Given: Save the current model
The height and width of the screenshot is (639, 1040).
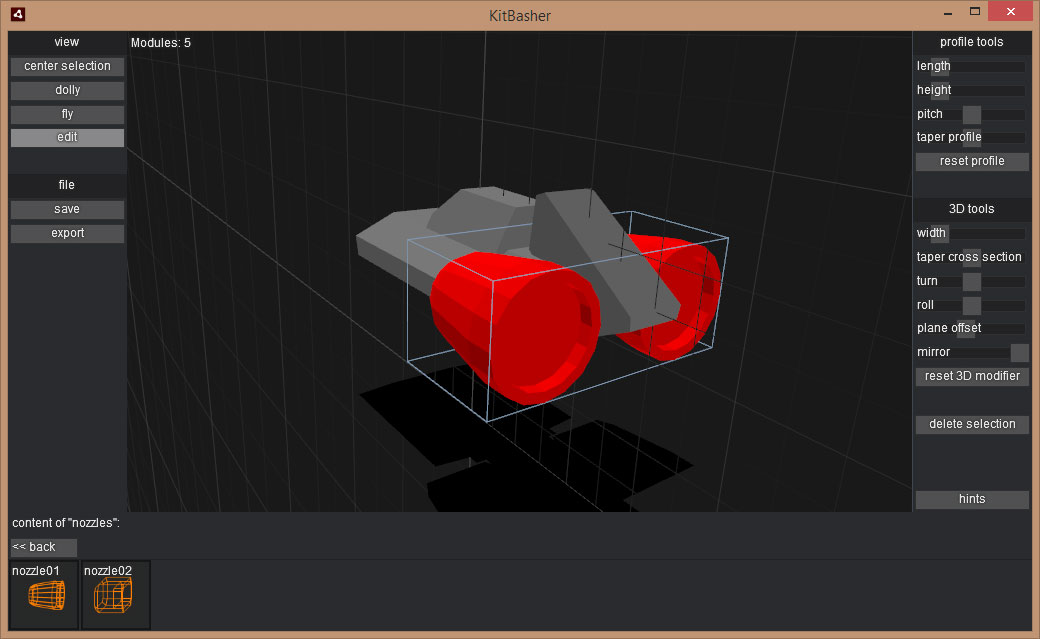Looking at the screenshot, I should [x=67, y=210].
